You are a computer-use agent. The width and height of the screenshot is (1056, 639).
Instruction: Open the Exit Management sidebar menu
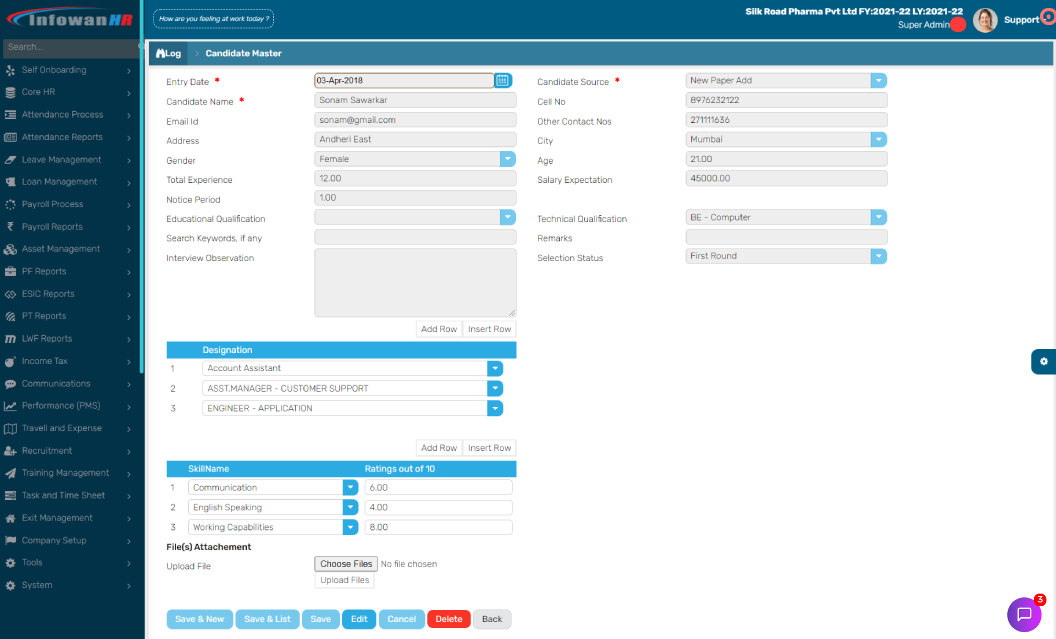click(68, 518)
